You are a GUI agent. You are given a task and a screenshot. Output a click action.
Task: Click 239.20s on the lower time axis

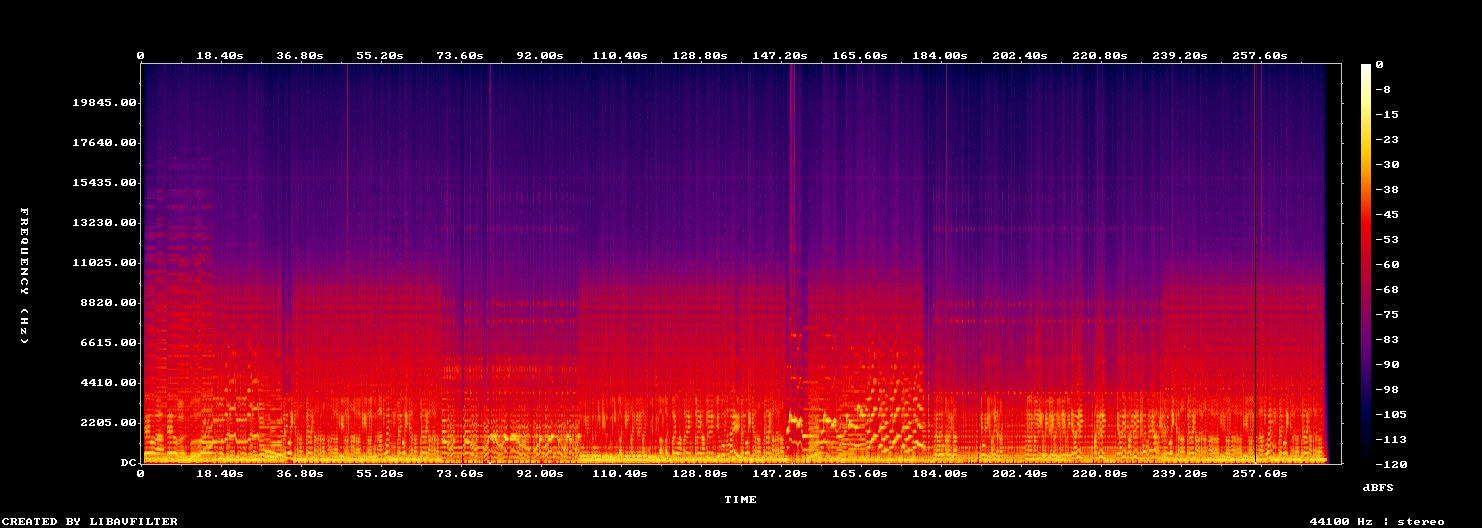point(1180,473)
